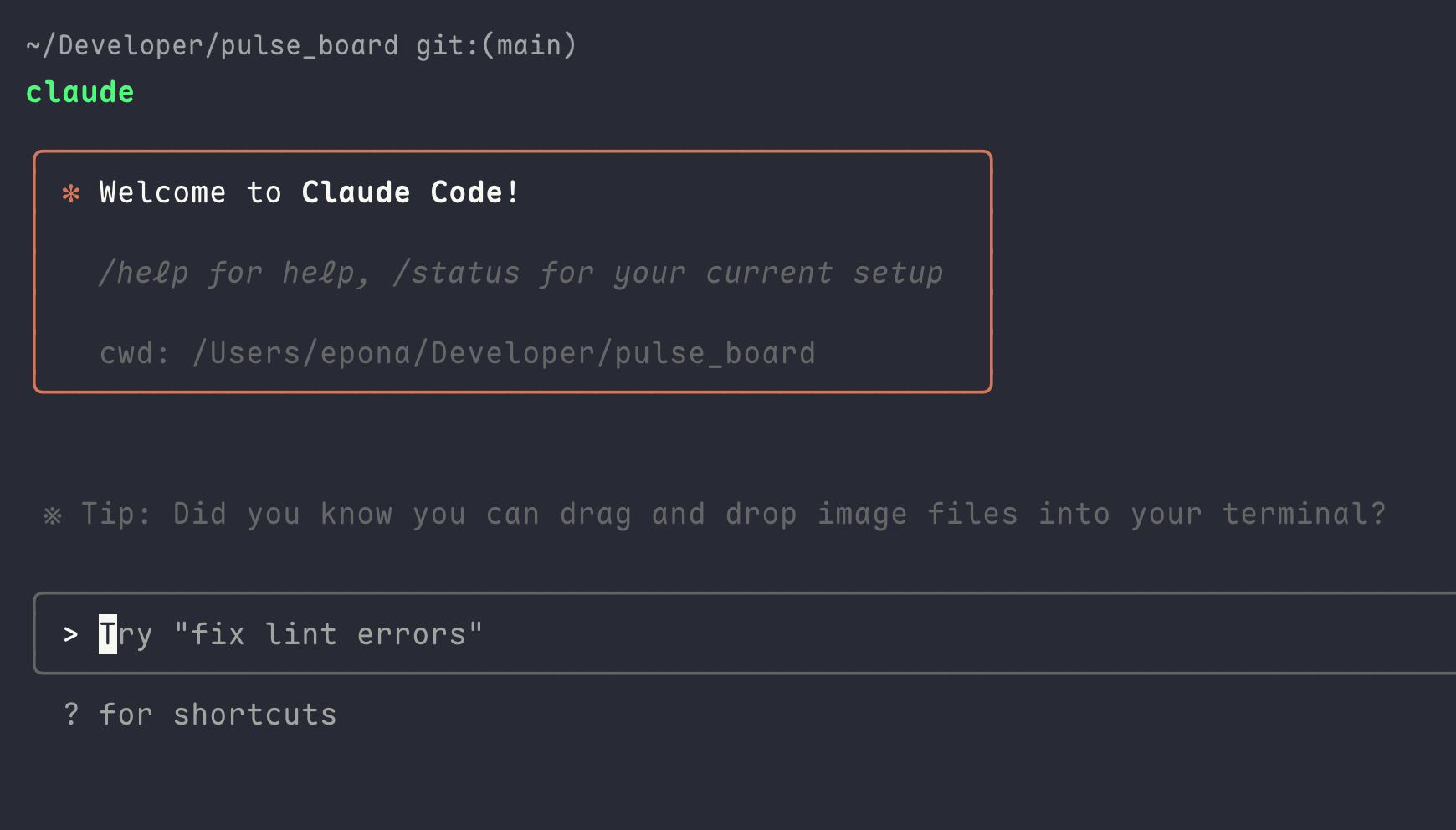Click 'for shortcuts' hint text
Viewport: 1456px width, 830px height.
[x=218, y=715]
